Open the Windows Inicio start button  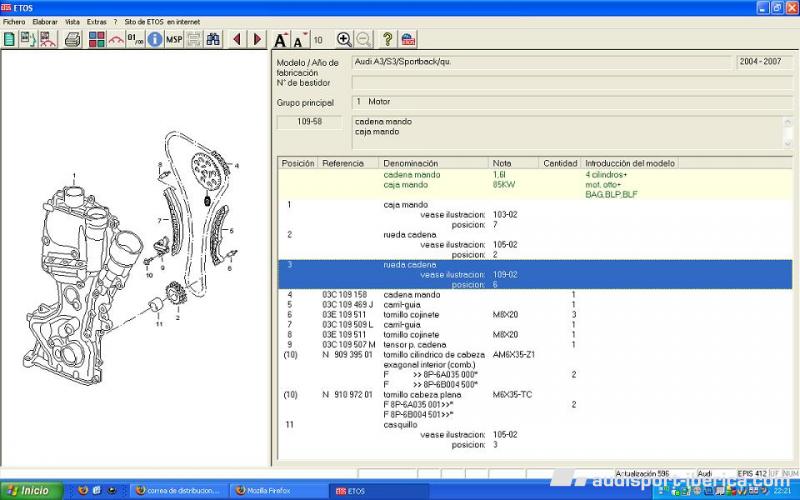(x=31, y=491)
